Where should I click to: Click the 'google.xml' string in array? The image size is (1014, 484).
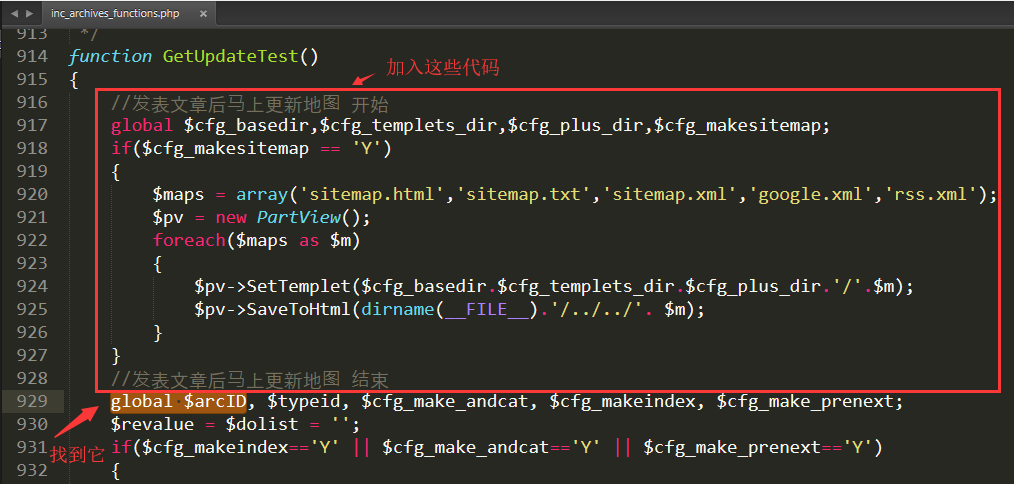click(x=806, y=195)
